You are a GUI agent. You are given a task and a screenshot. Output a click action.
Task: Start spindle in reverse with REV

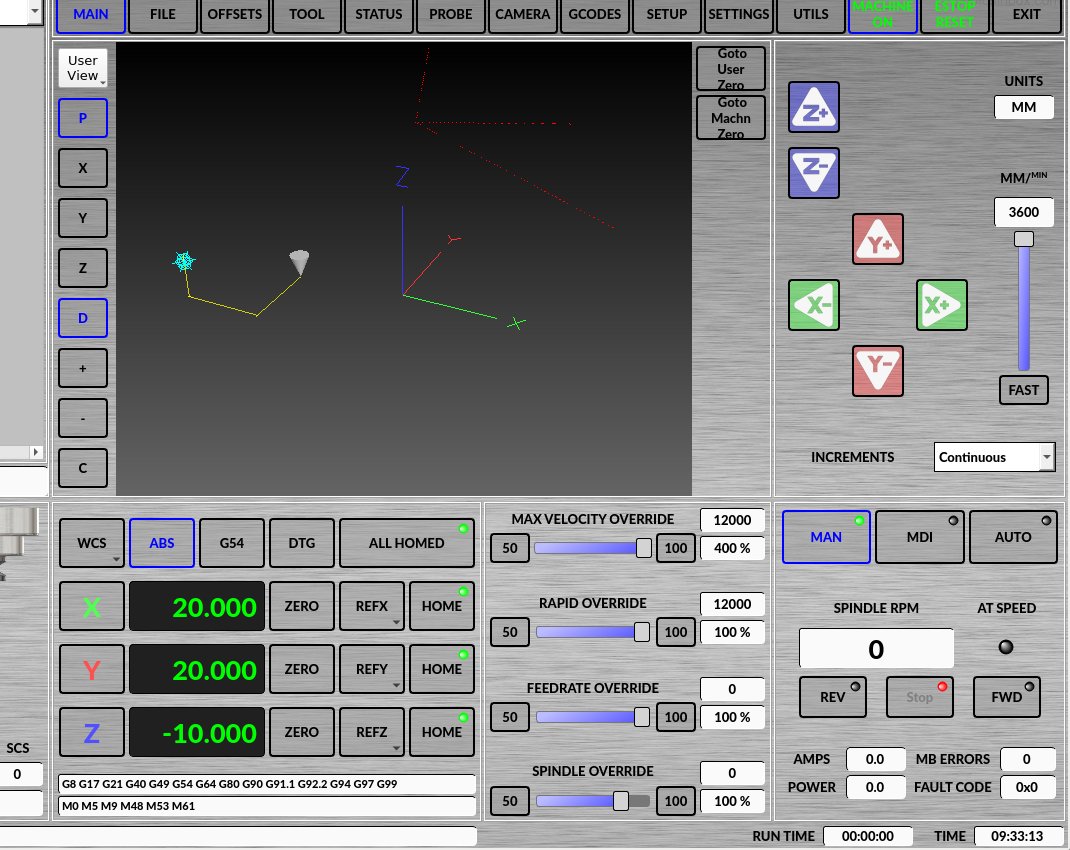(x=833, y=697)
